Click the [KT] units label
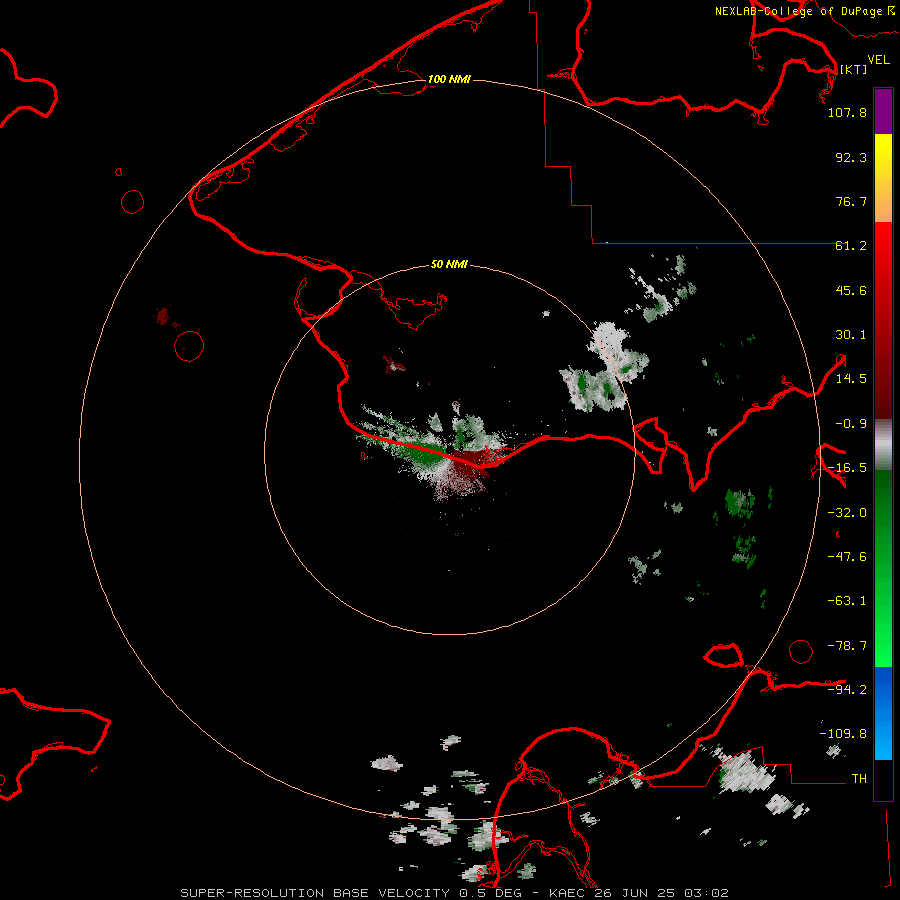This screenshot has height=900, width=900. click(x=854, y=69)
